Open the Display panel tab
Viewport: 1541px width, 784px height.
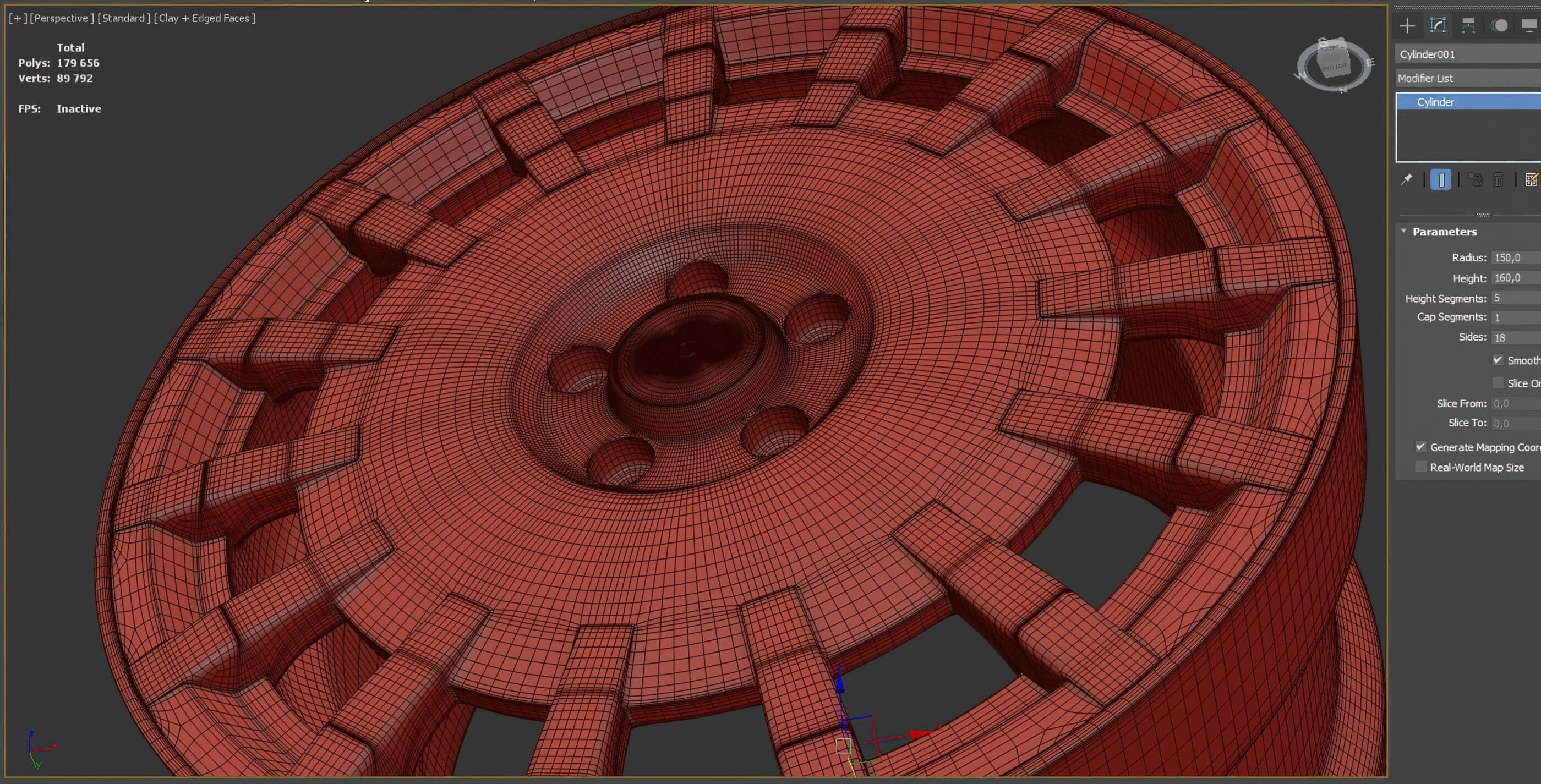point(1529,26)
